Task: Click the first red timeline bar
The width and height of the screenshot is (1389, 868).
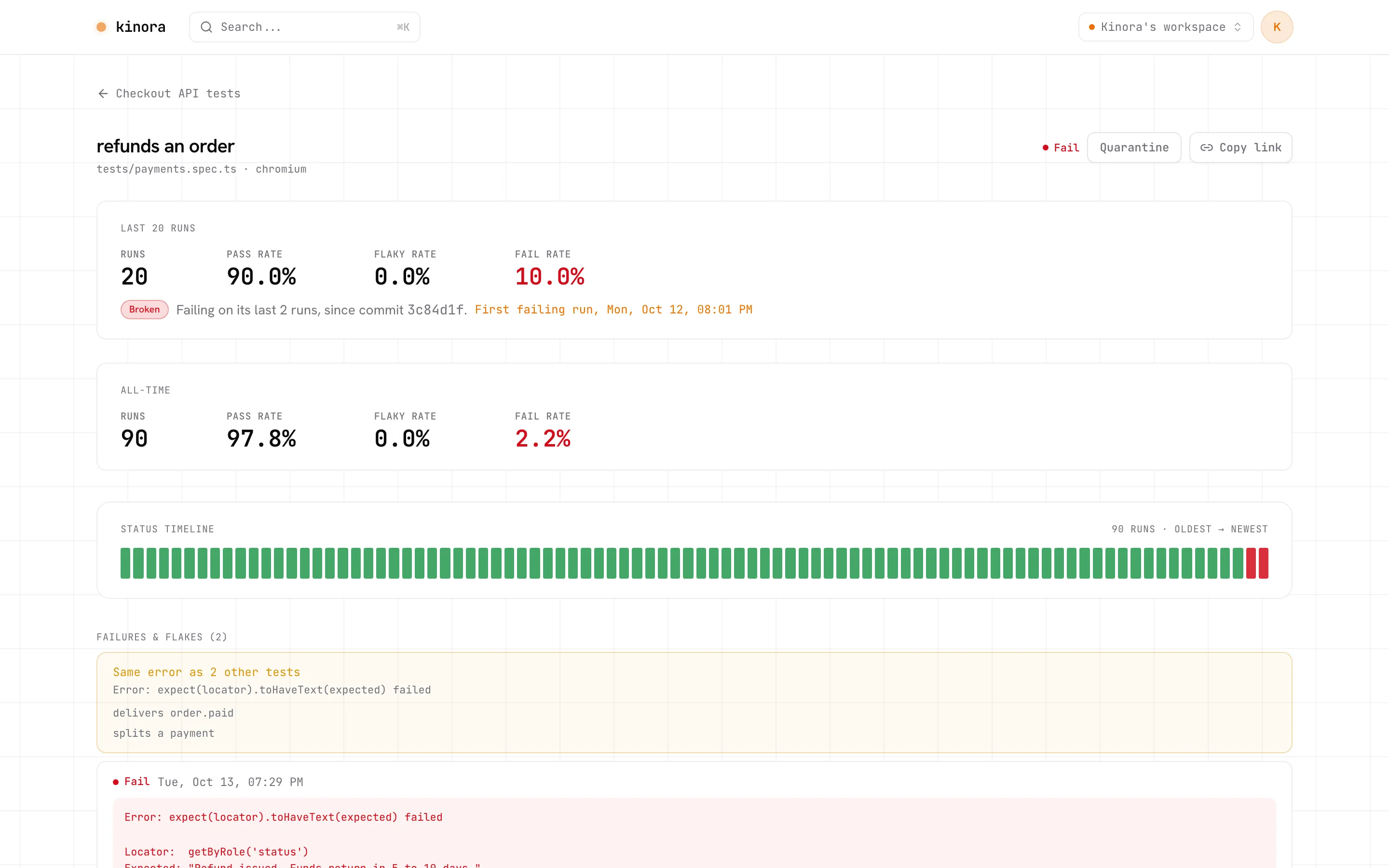Action: click(1251, 563)
